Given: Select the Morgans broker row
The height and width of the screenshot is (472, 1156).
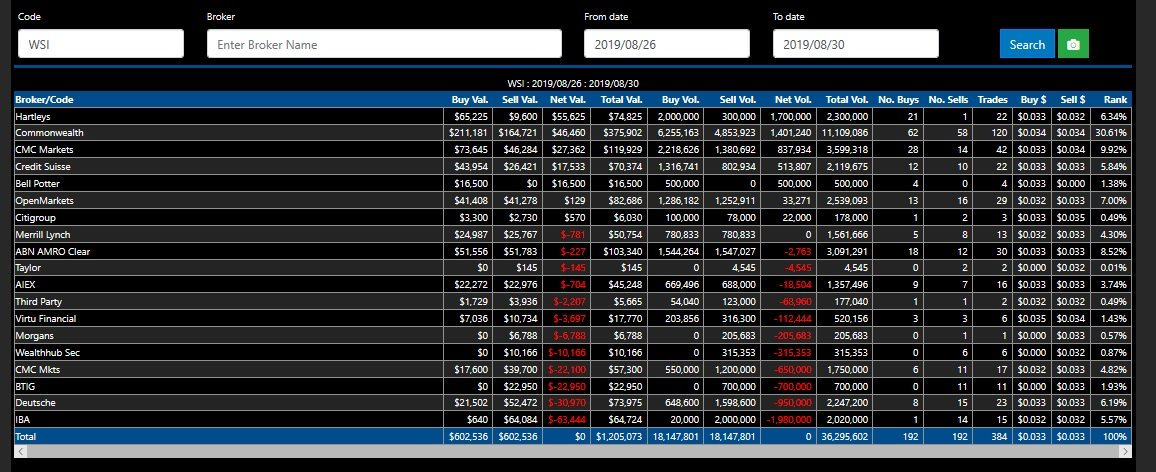Looking at the screenshot, I should (572, 336).
